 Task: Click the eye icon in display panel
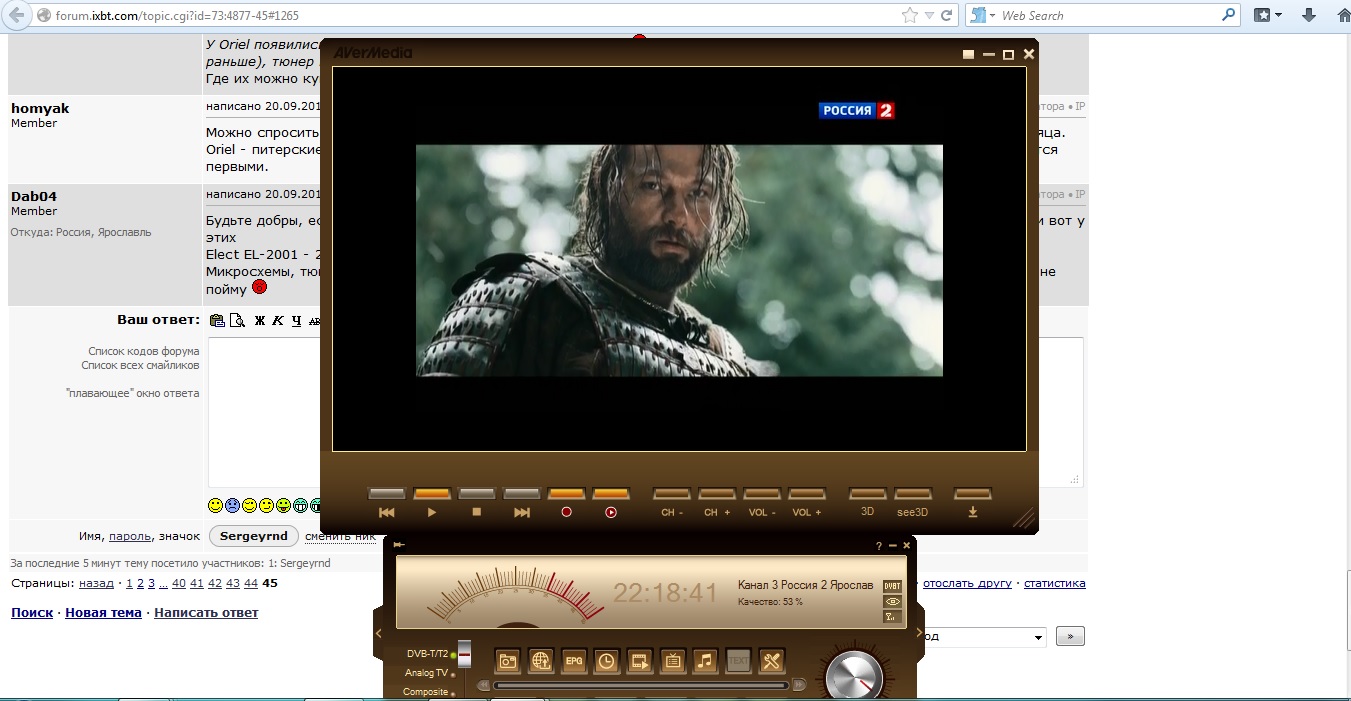[893, 602]
